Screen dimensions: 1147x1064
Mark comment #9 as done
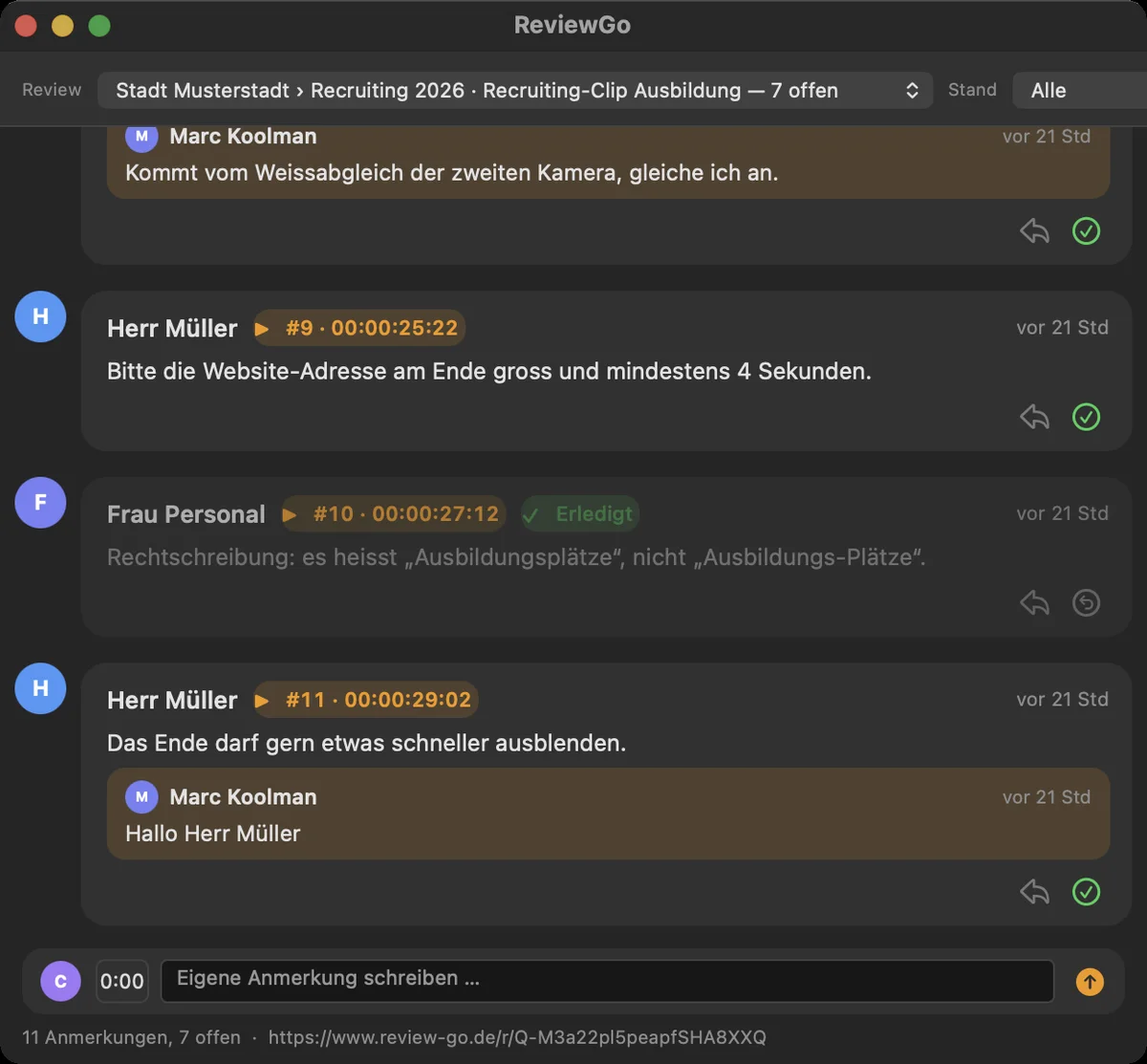[x=1086, y=417]
